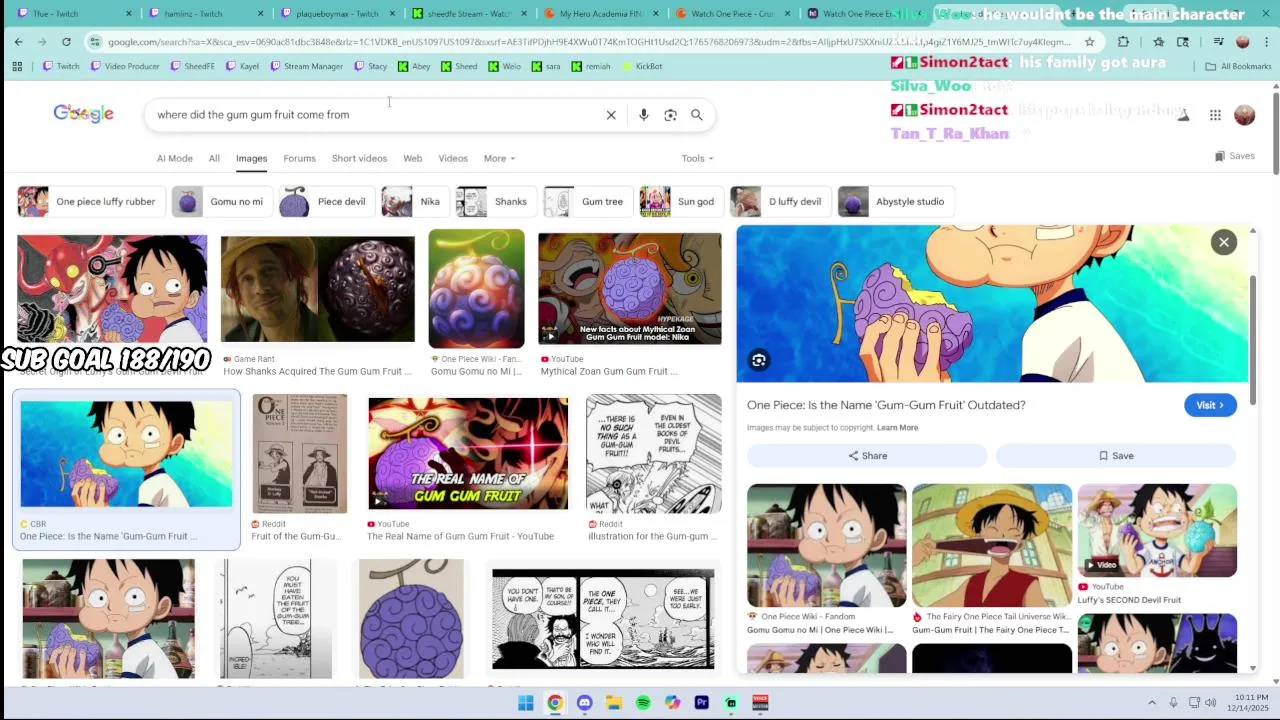Switch to the Videos tab

(x=453, y=158)
